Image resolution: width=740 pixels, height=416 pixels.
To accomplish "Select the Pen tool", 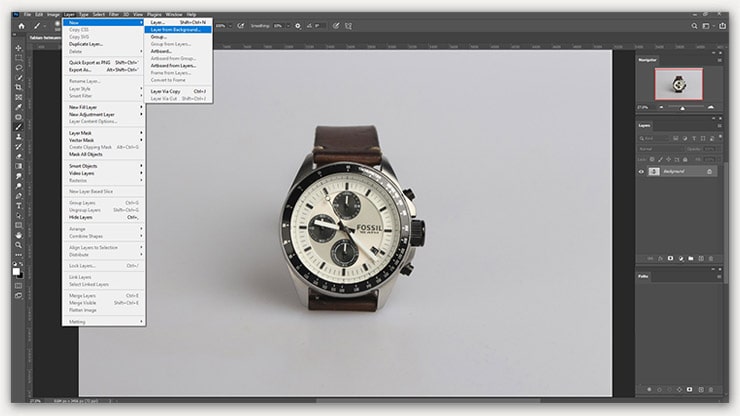I will pyautogui.click(x=19, y=196).
